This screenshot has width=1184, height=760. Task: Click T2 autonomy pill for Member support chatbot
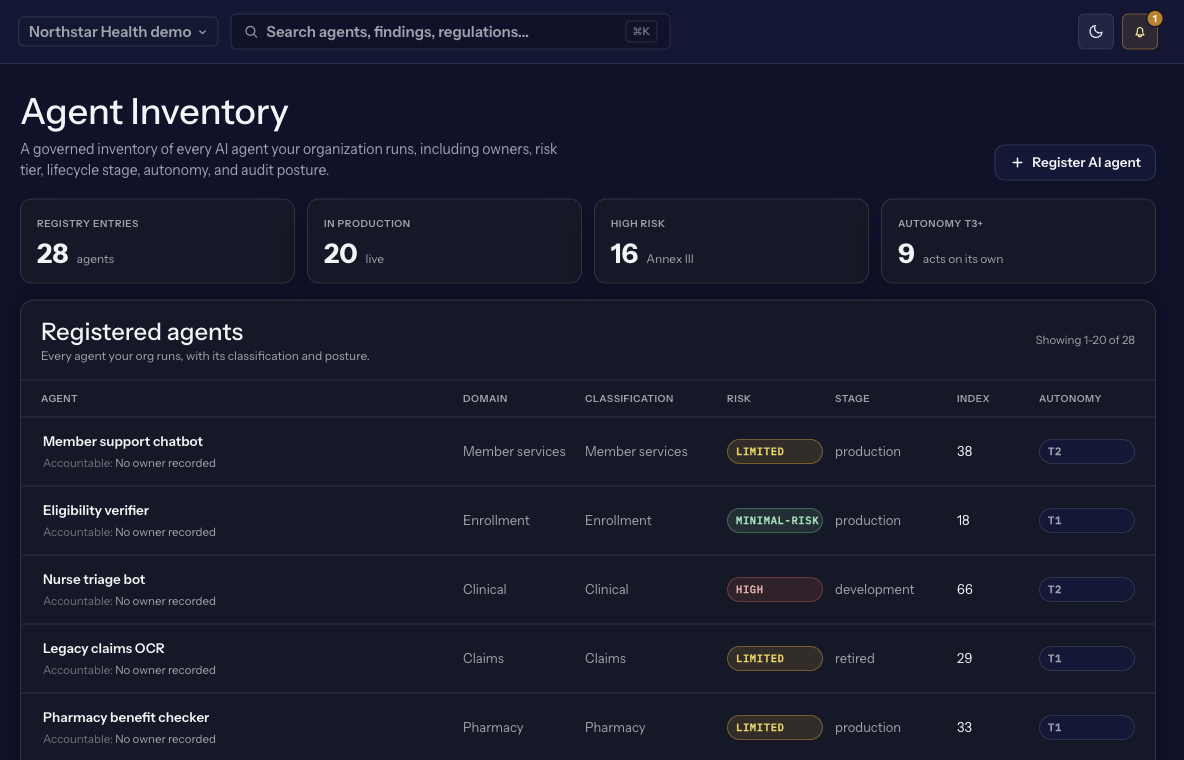point(1087,451)
